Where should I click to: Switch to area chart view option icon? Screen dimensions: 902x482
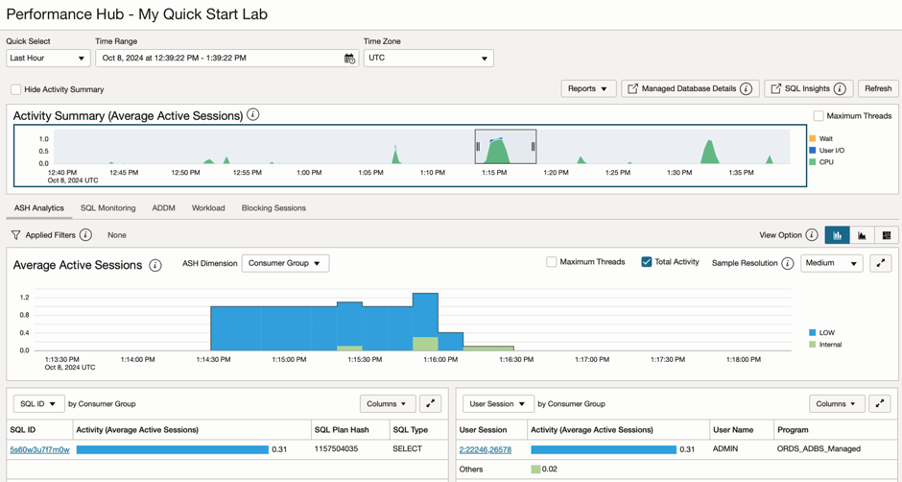[x=861, y=235]
